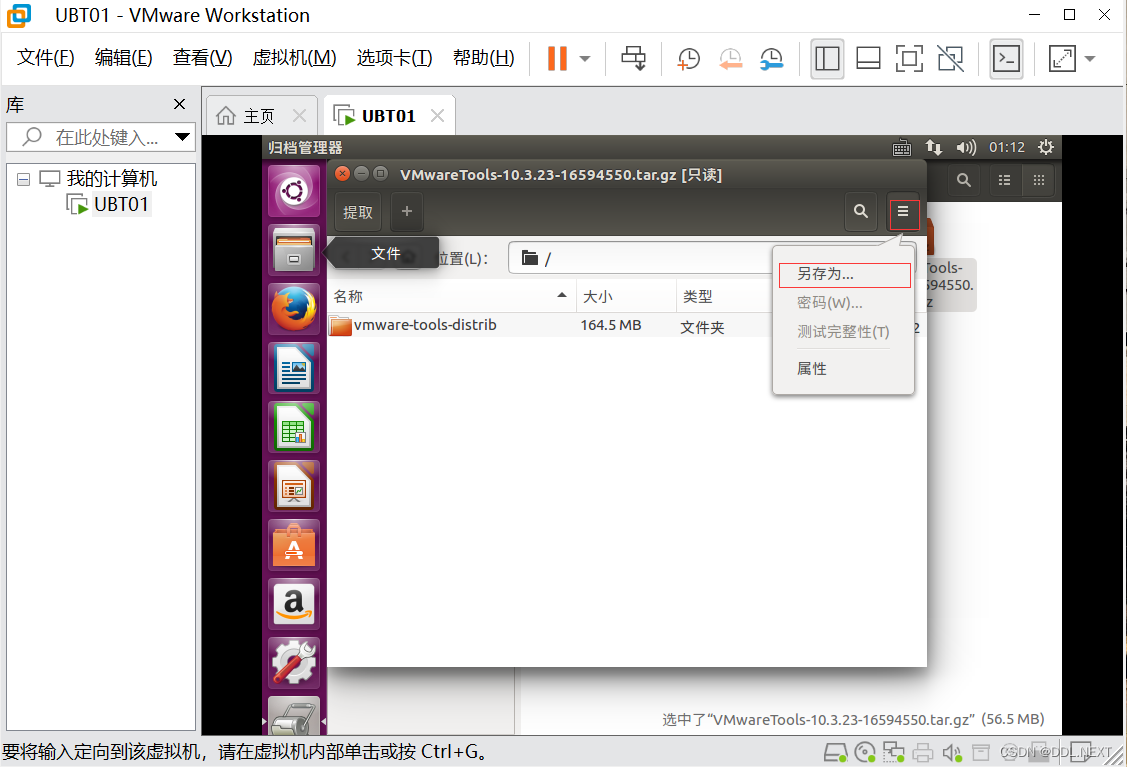Launch Firefox from the dock
Screen dimensions: 1127x767
point(294,309)
